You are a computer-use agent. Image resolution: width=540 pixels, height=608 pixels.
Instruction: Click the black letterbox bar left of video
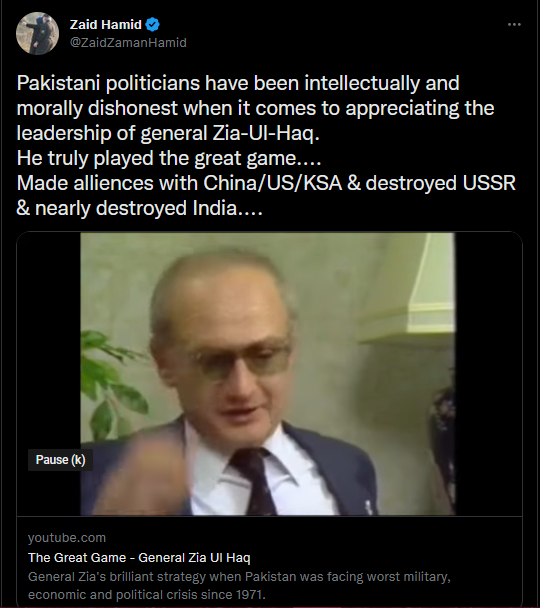(x=48, y=374)
